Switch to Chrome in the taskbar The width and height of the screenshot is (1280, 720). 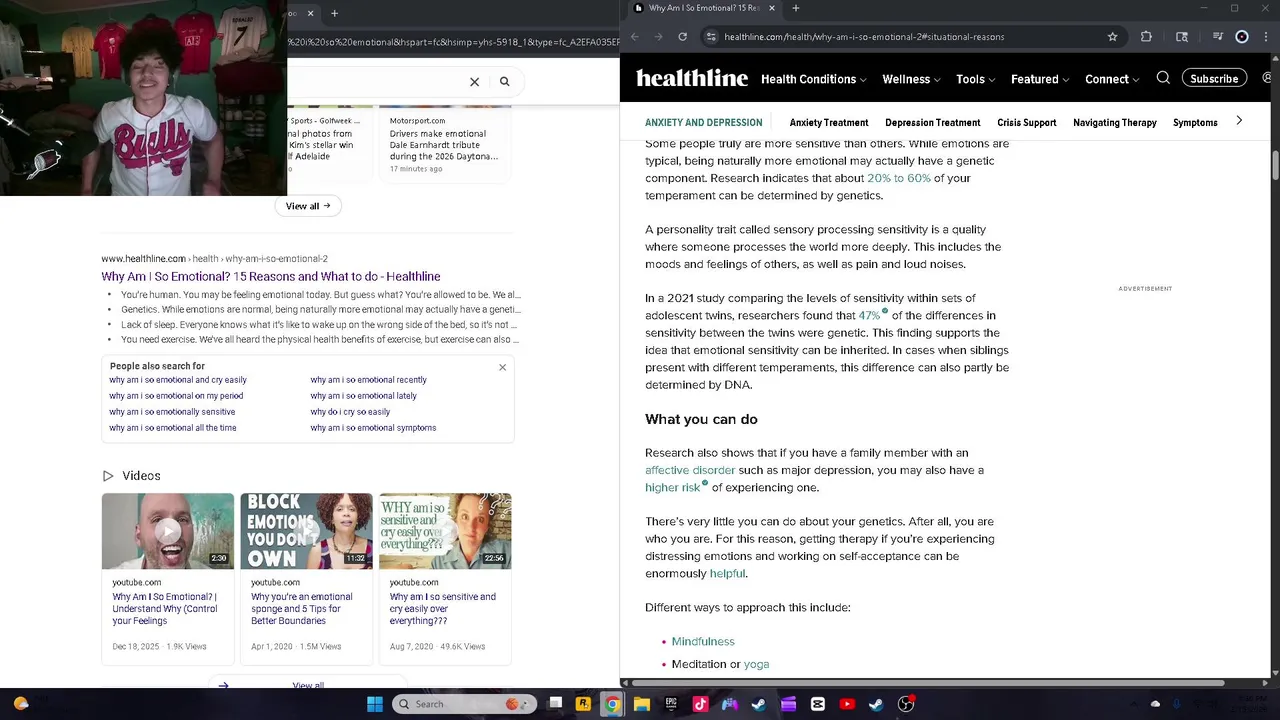point(612,704)
